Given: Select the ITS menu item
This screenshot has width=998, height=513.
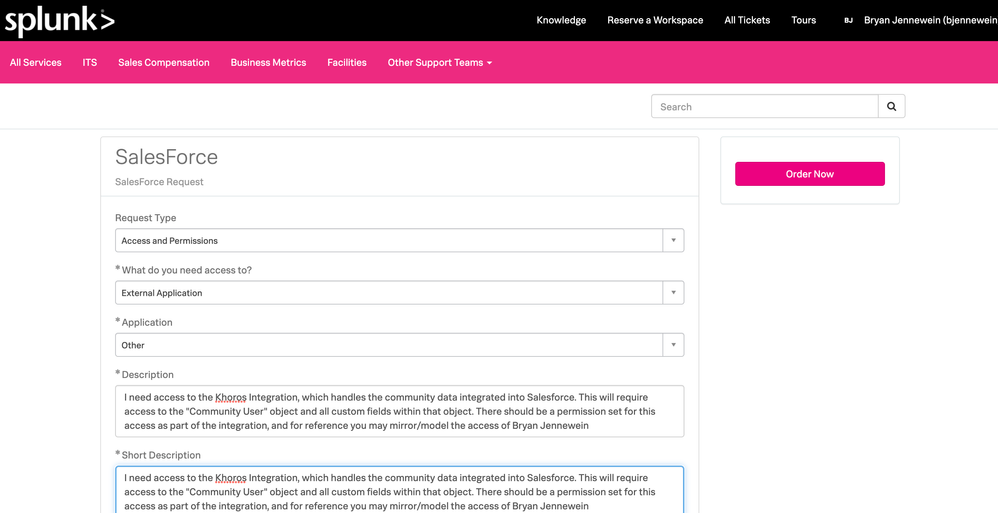Looking at the screenshot, I should click(90, 62).
